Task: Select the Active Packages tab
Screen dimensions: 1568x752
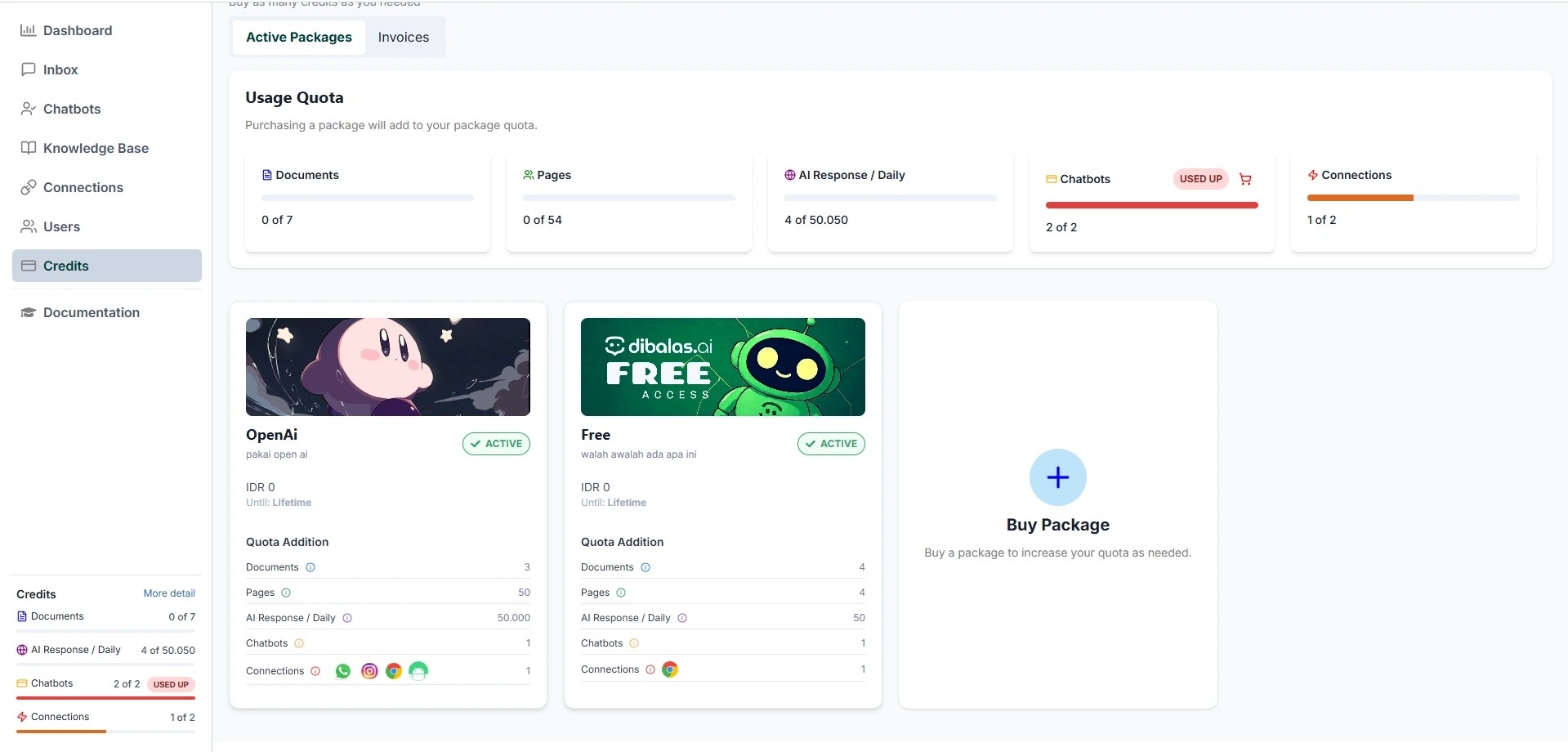Action: click(298, 38)
